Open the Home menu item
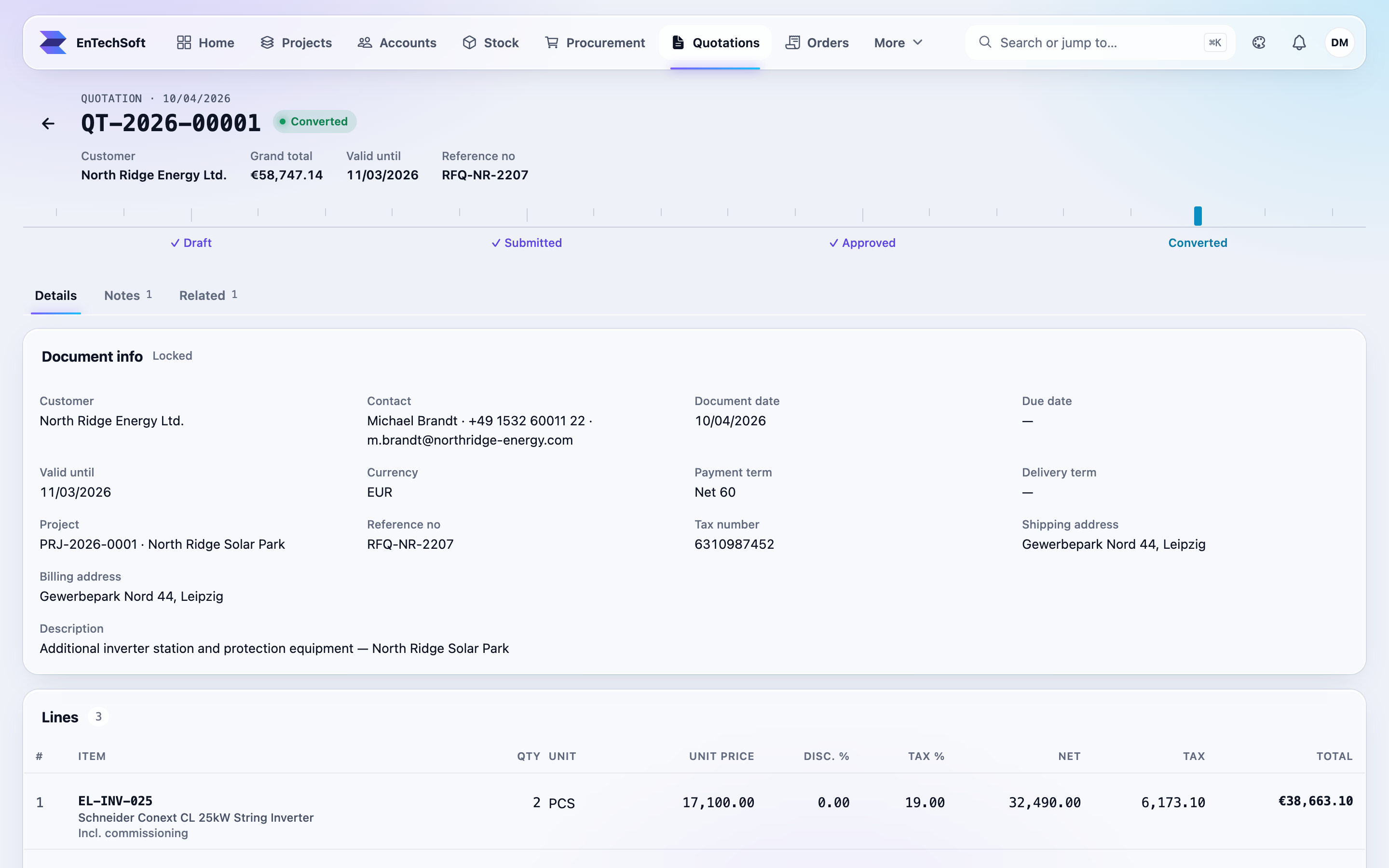Viewport: 1389px width, 868px height. [205, 42]
